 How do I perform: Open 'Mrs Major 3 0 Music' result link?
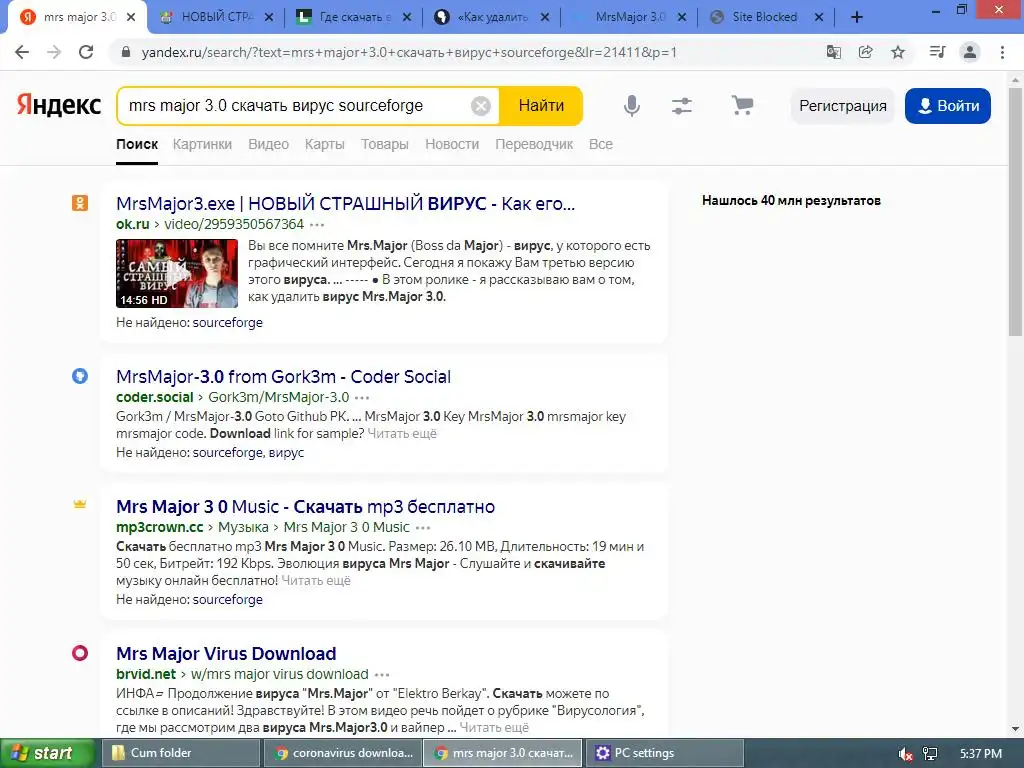click(306, 507)
